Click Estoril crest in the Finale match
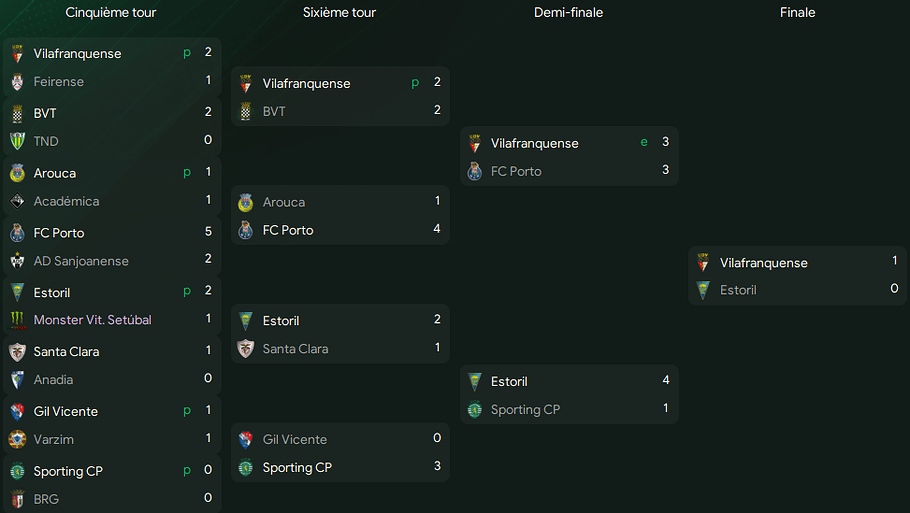 click(703, 290)
